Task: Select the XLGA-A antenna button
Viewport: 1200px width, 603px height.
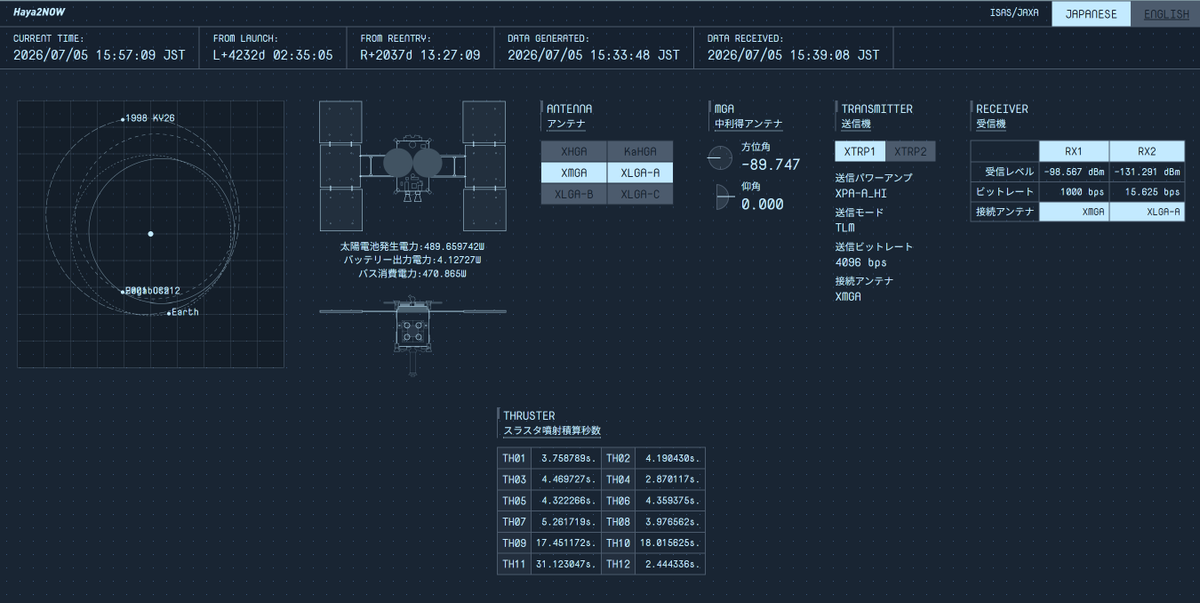Action: tap(640, 172)
